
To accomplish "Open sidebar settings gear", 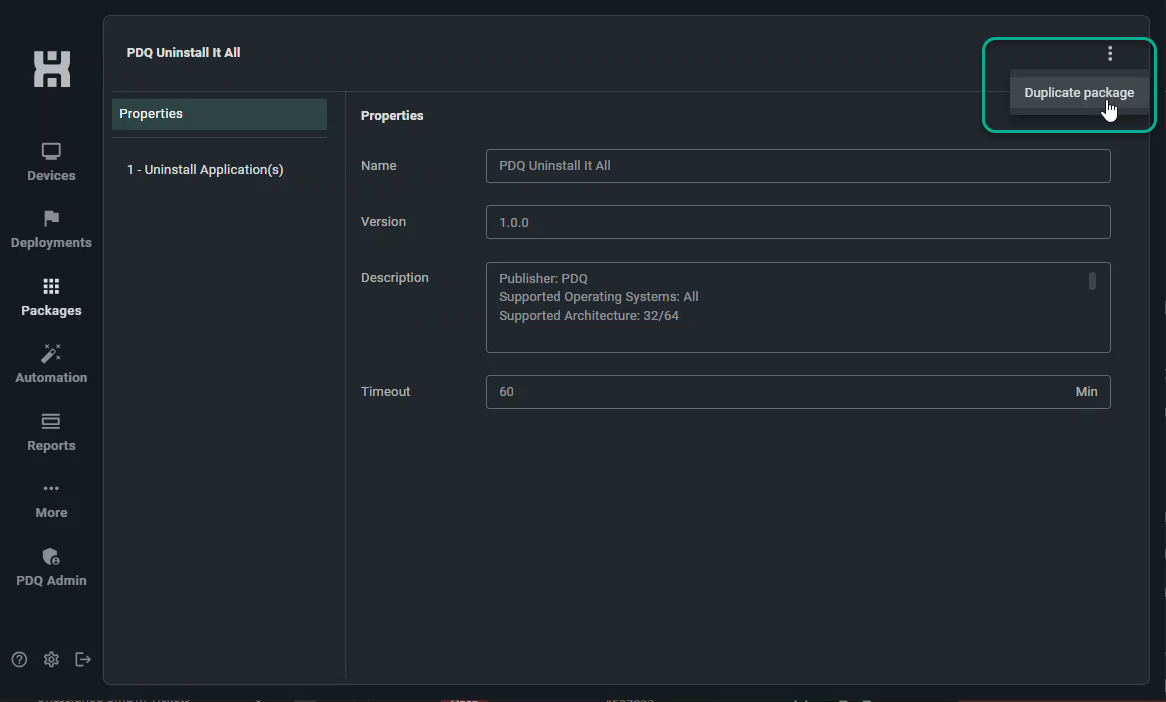I will 50,659.
